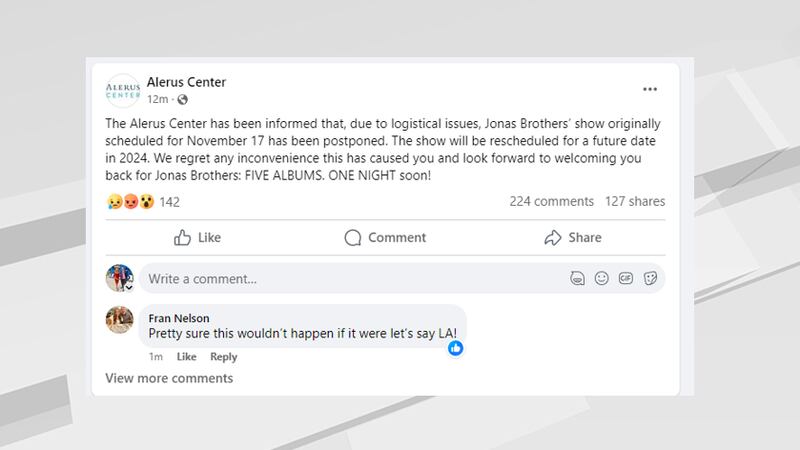800x450 pixels.
Task: Open the emoji picker in comment box
Action: (x=601, y=278)
